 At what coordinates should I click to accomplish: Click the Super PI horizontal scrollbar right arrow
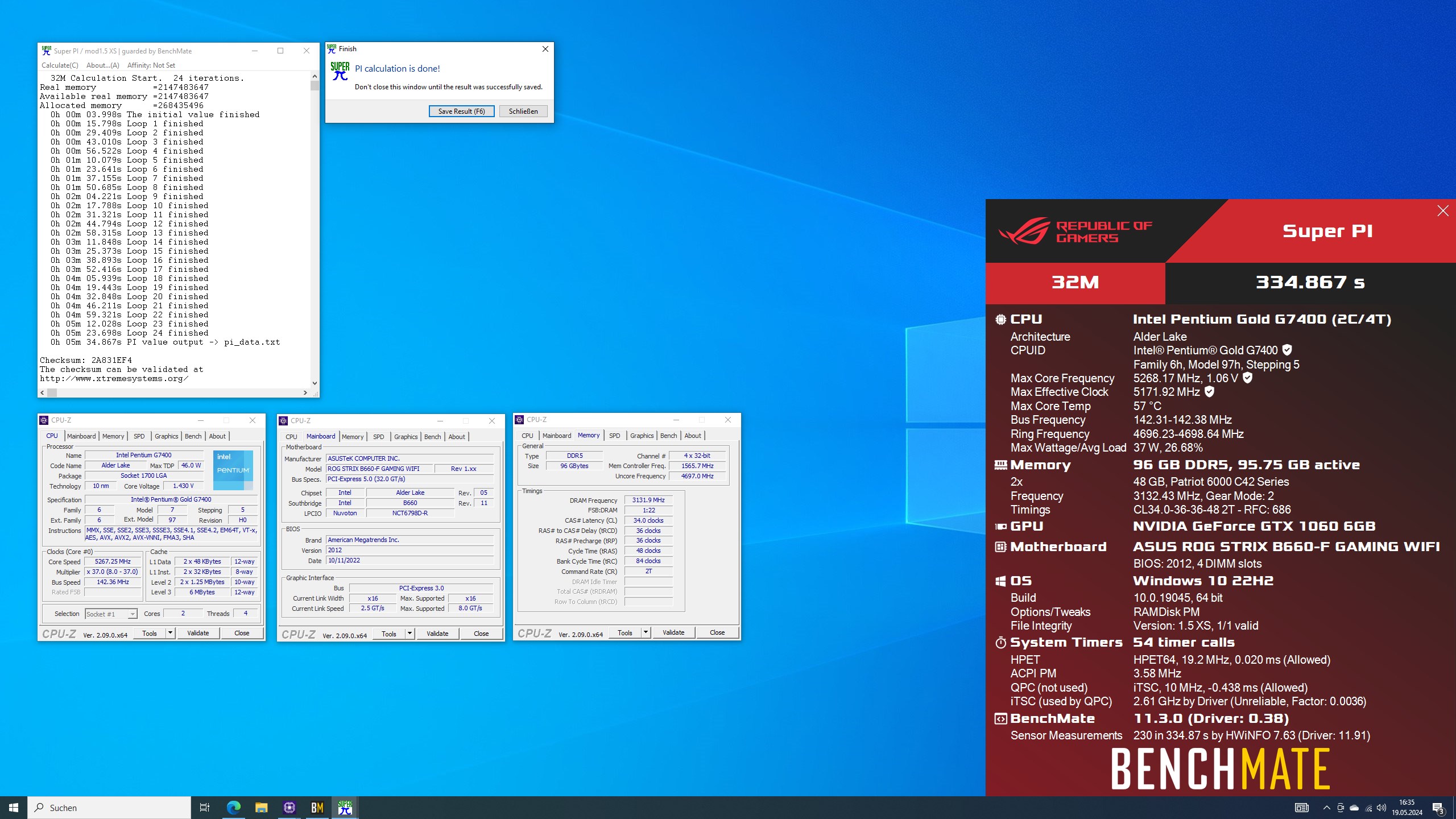(305, 392)
